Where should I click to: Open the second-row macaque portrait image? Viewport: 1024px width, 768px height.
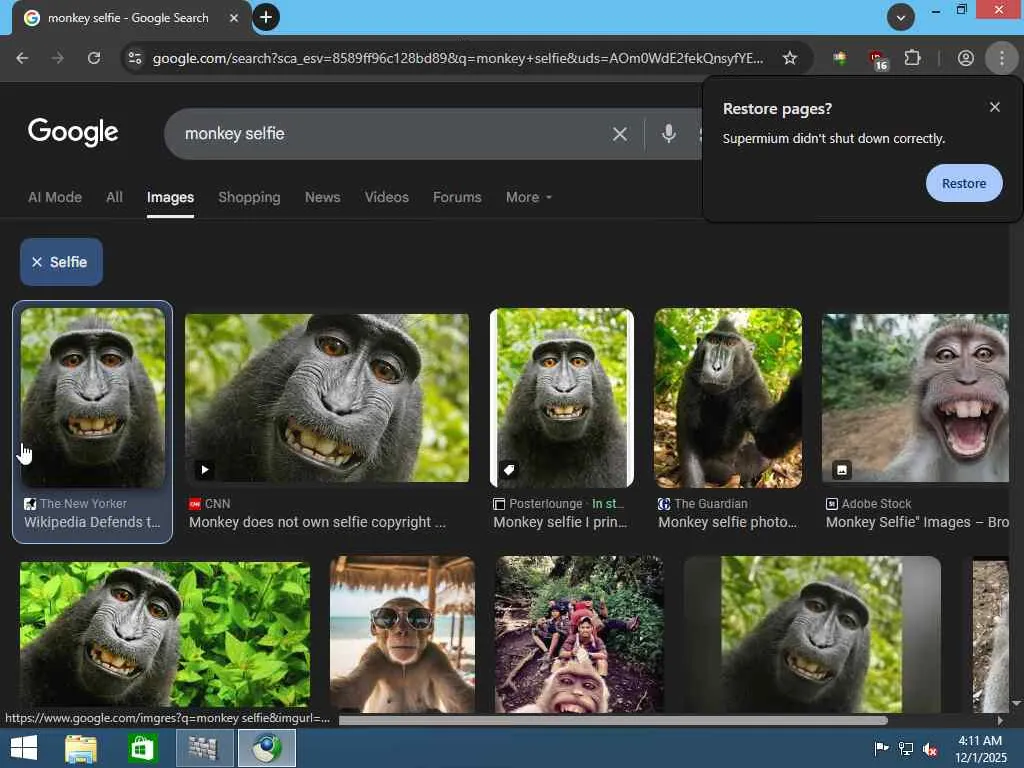(812, 634)
